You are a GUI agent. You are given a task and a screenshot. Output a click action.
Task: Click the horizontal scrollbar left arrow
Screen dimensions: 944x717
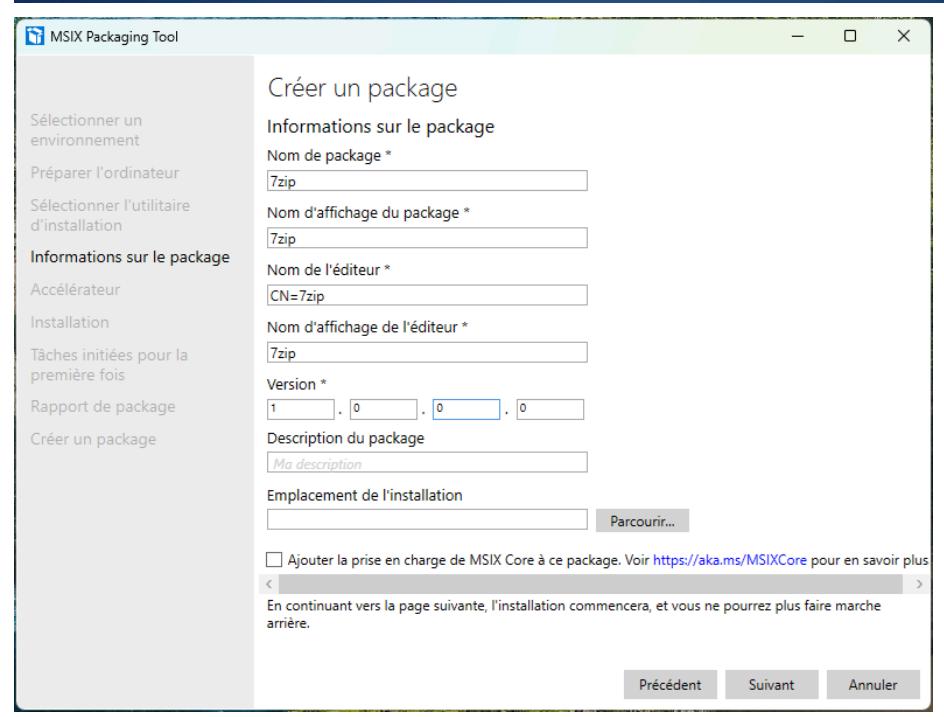click(269, 584)
